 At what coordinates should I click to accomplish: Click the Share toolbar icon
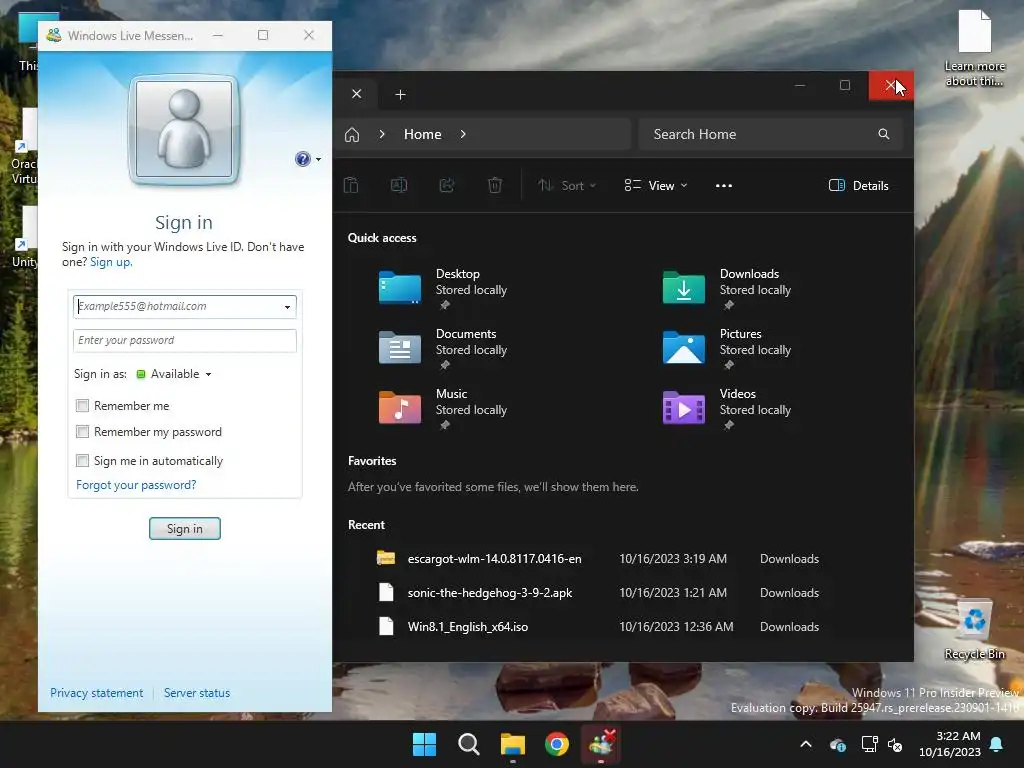click(447, 185)
